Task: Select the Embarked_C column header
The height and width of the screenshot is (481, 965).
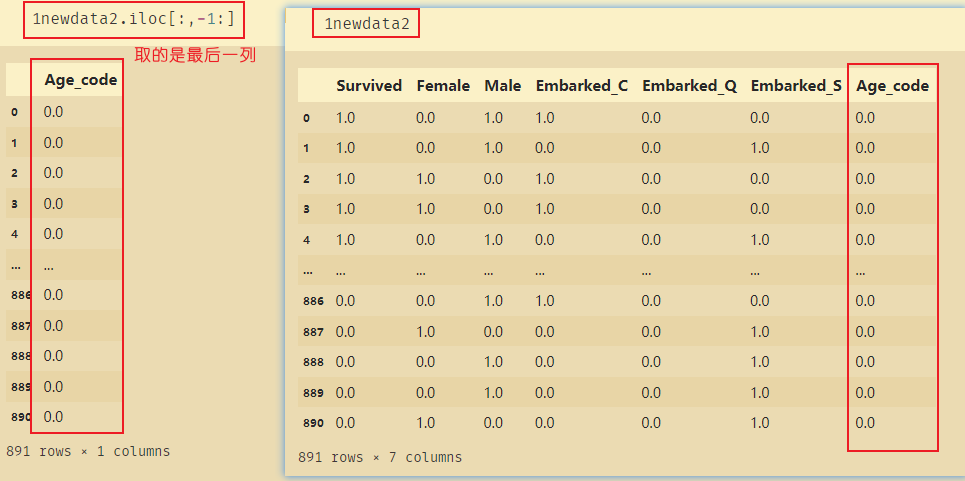Action: point(582,86)
